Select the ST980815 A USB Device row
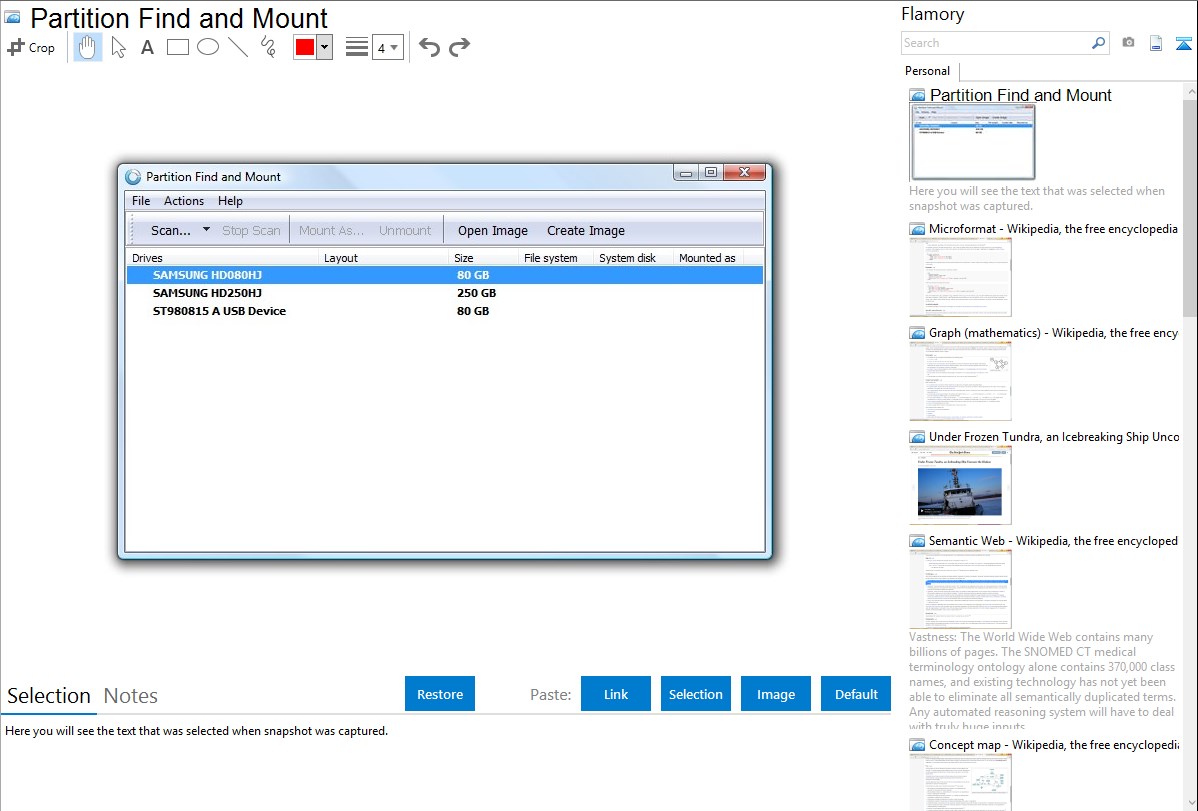The image size is (1198, 811). pyautogui.click(x=445, y=311)
